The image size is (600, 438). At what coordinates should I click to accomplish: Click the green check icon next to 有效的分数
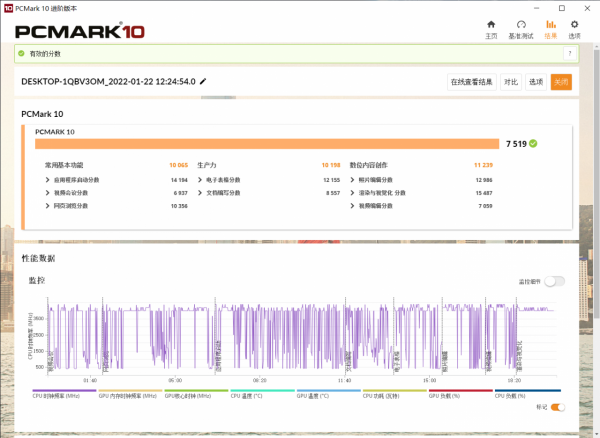[x=23, y=52]
